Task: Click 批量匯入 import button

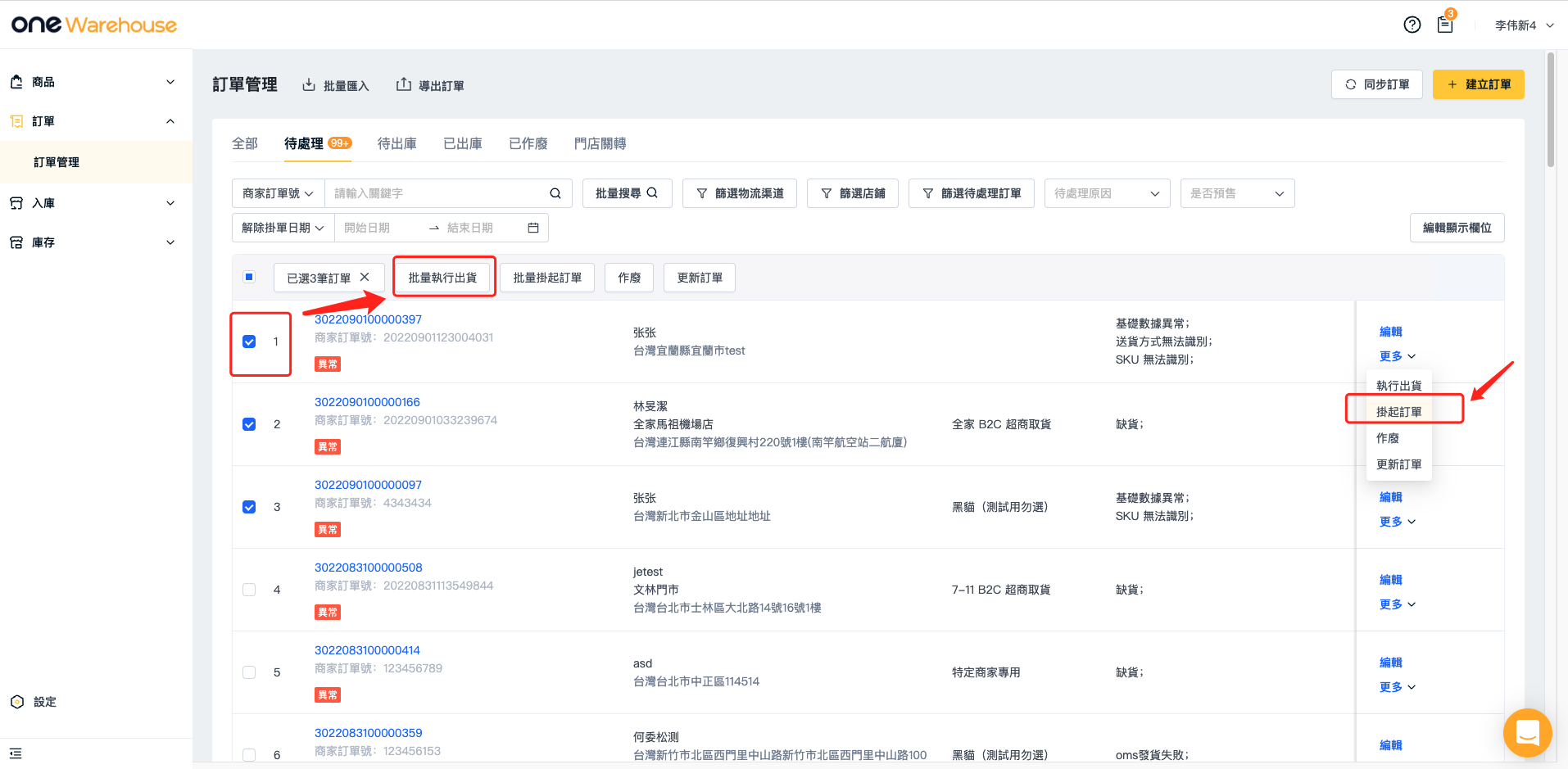Action: [336, 85]
